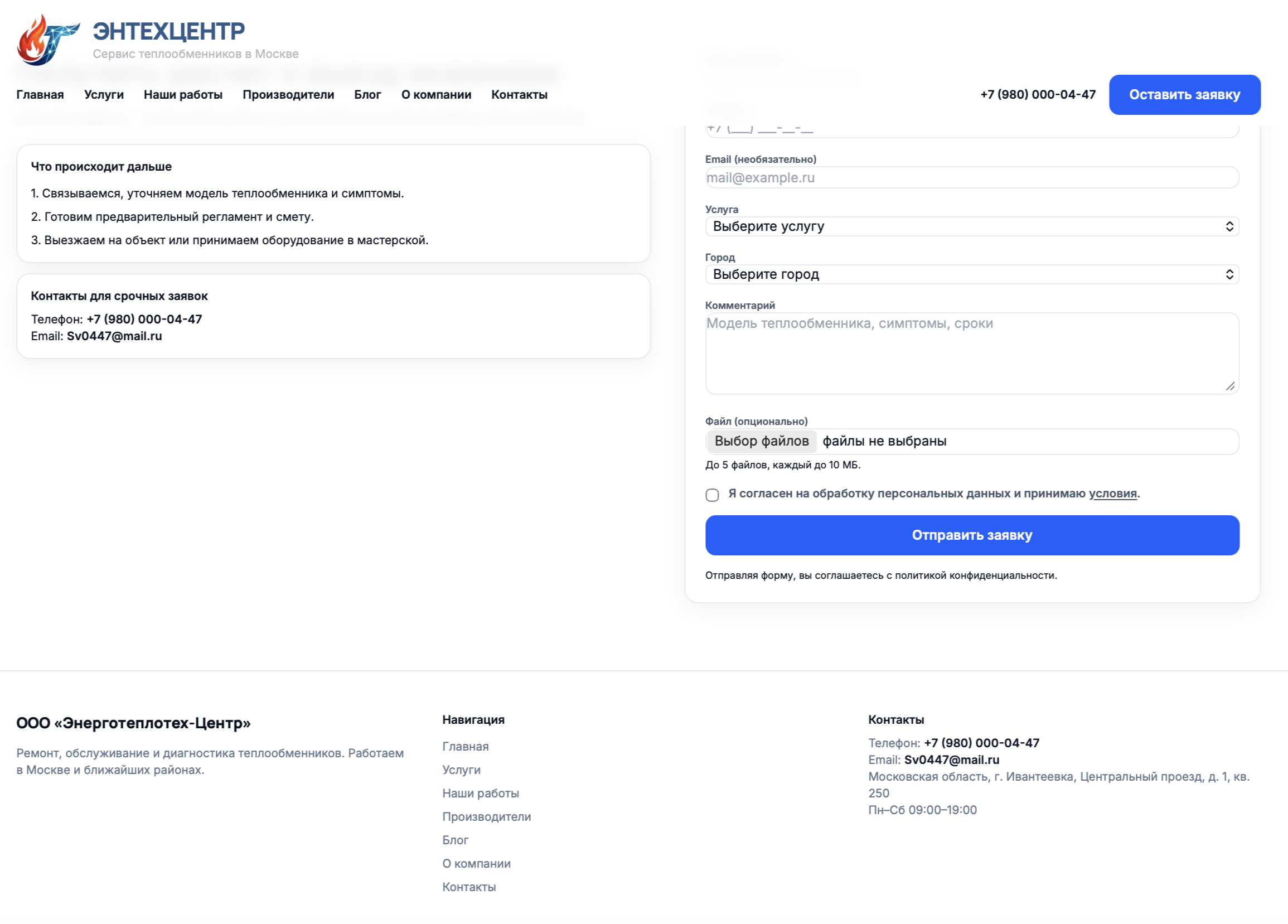
Task: Click the textarea resize handle
Action: (1230, 386)
